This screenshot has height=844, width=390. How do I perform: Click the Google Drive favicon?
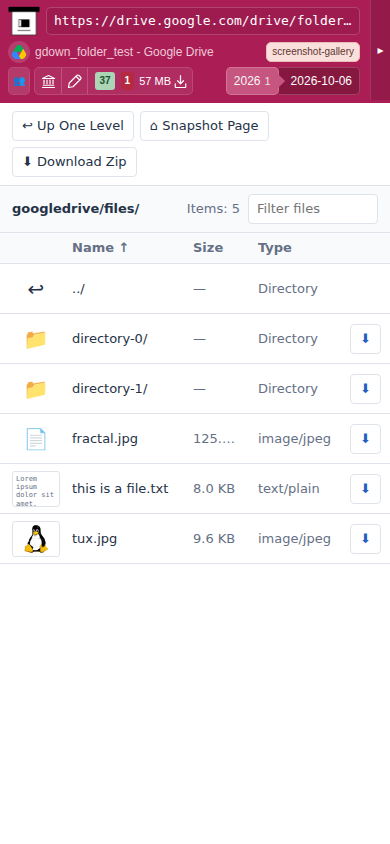[19, 52]
